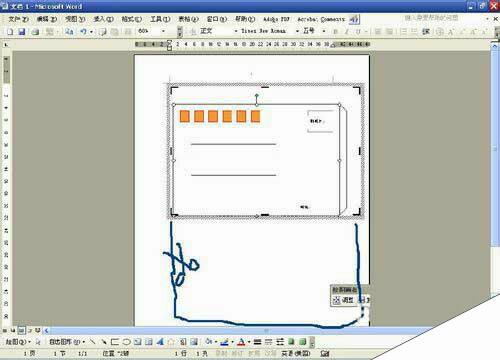
Task: Expand the Fill Color dropdown arrow
Action: tap(216, 342)
